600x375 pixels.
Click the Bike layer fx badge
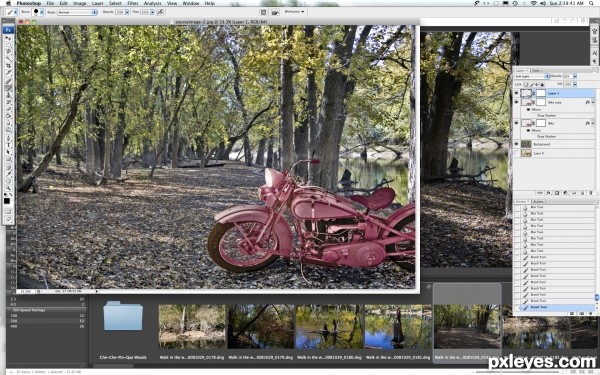point(587,123)
